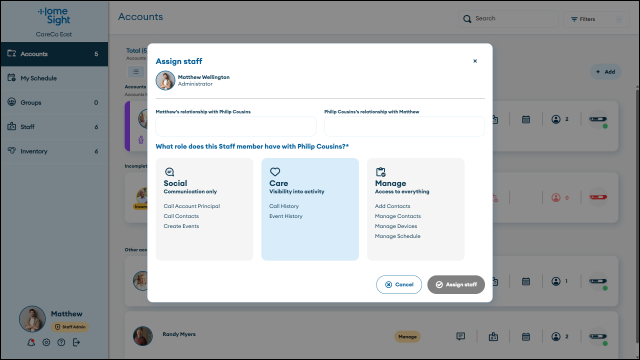Click device status on row above Randy Myers
Screen dimensions: 640x360
coord(598,282)
